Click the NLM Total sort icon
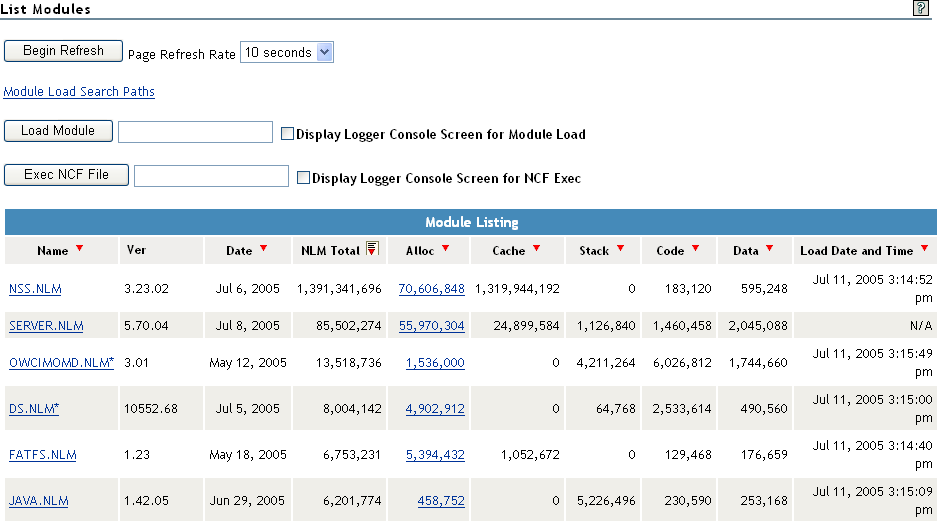 point(372,249)
